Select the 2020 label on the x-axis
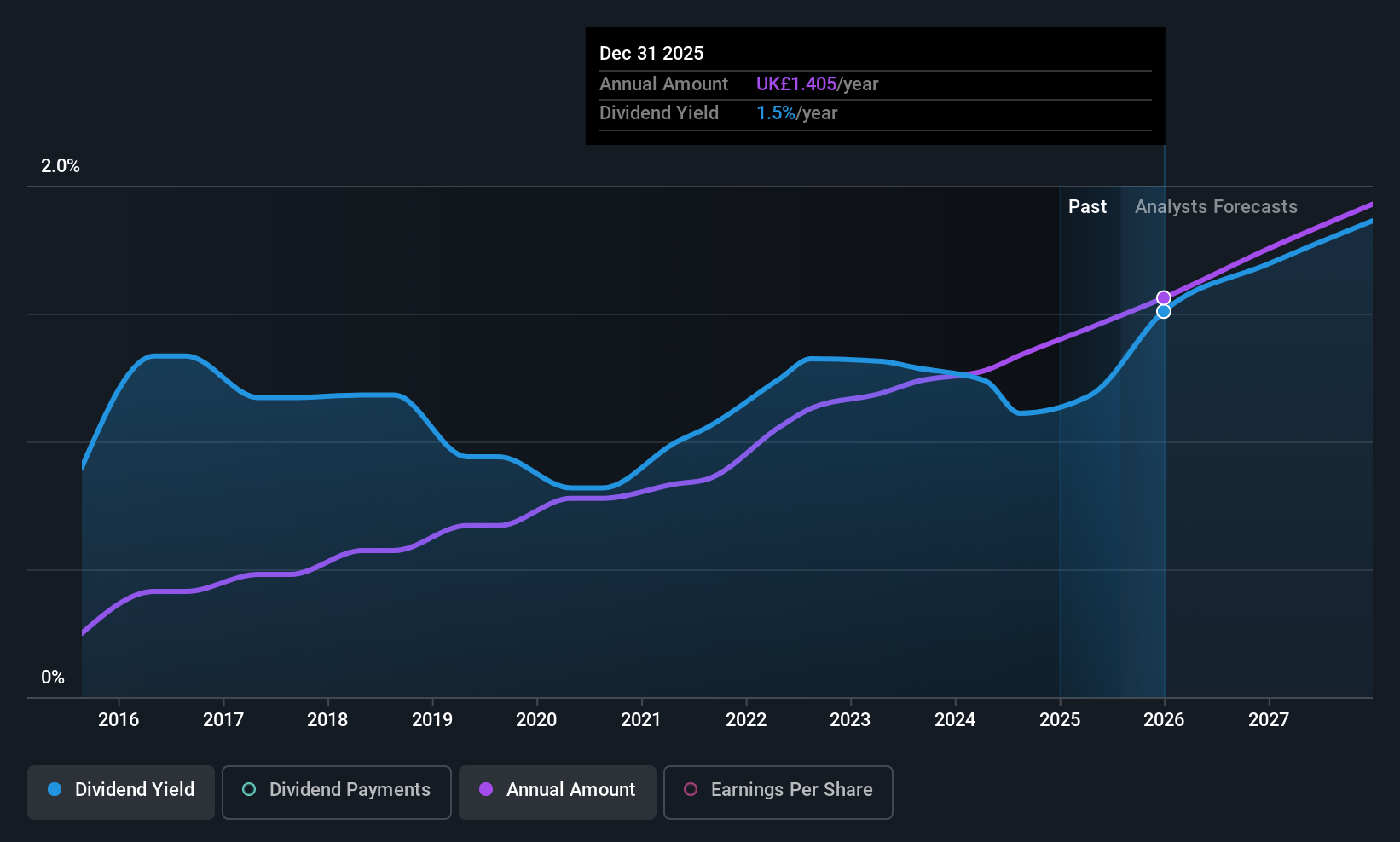 pyautogui.click(x=536, y=720)
